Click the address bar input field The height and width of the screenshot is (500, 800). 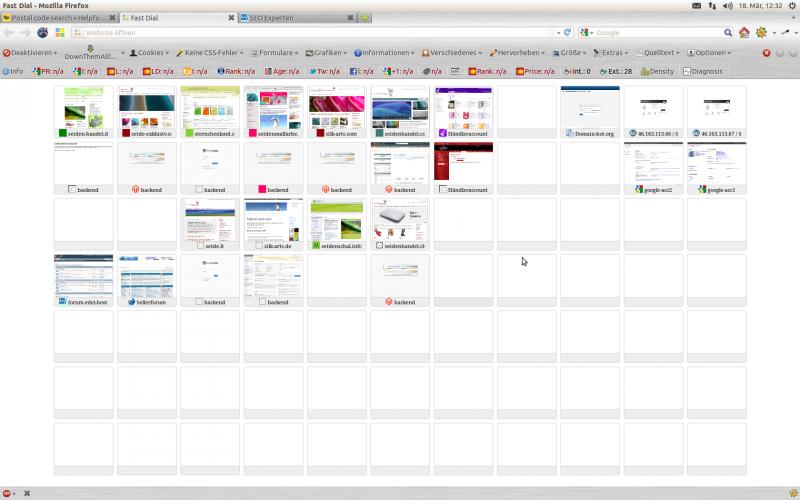tap(300, 32)
